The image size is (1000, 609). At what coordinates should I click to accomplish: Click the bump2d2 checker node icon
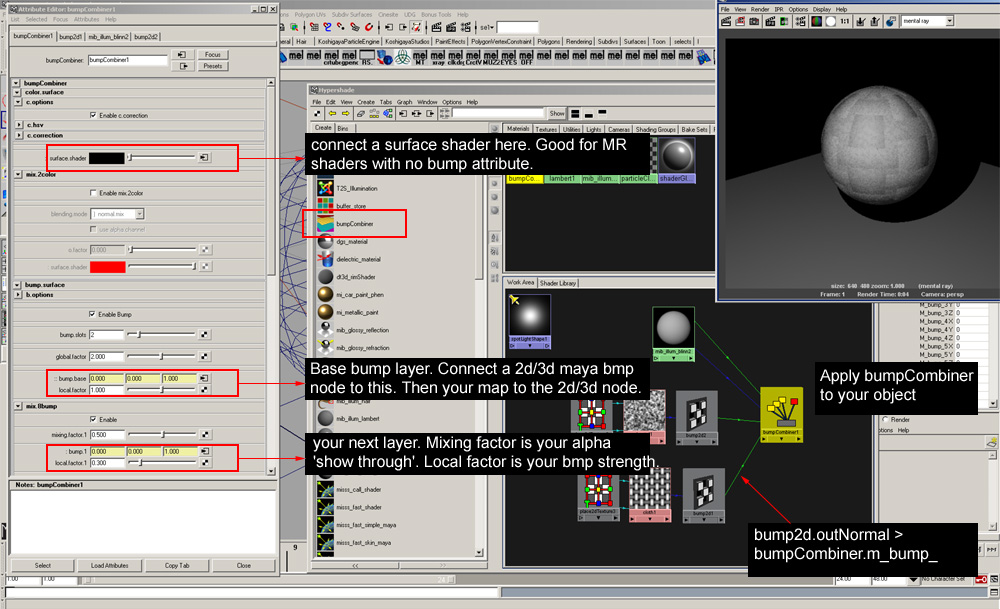click(696, 416)
